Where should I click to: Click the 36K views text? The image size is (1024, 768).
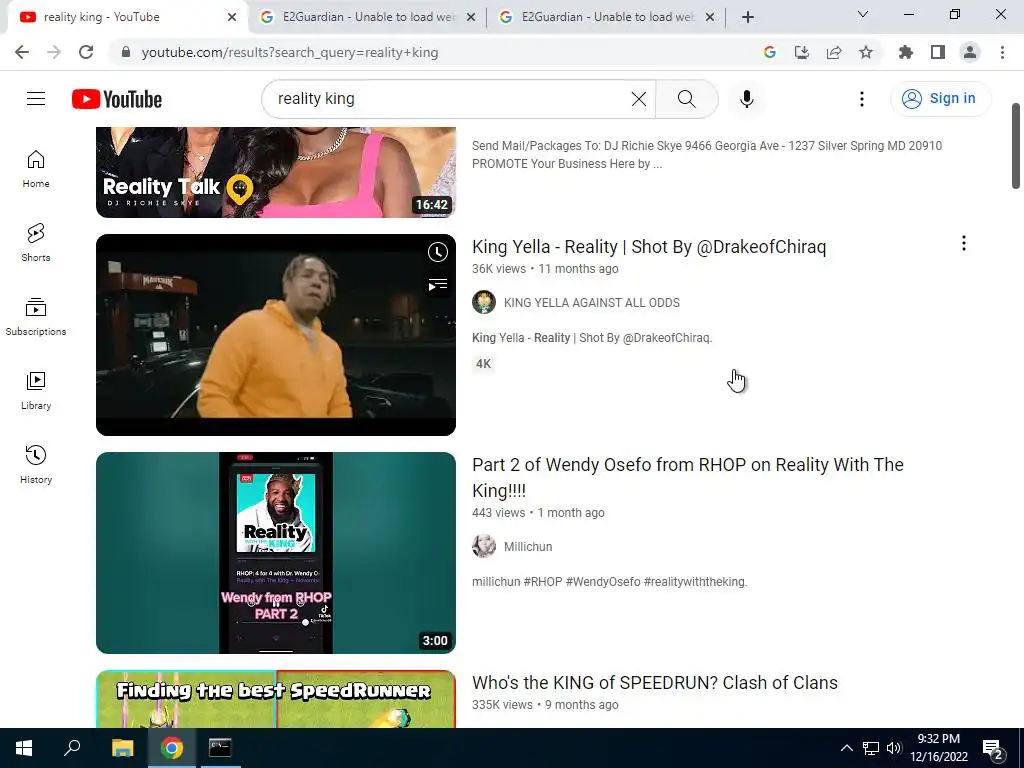[x=499, y=268]
